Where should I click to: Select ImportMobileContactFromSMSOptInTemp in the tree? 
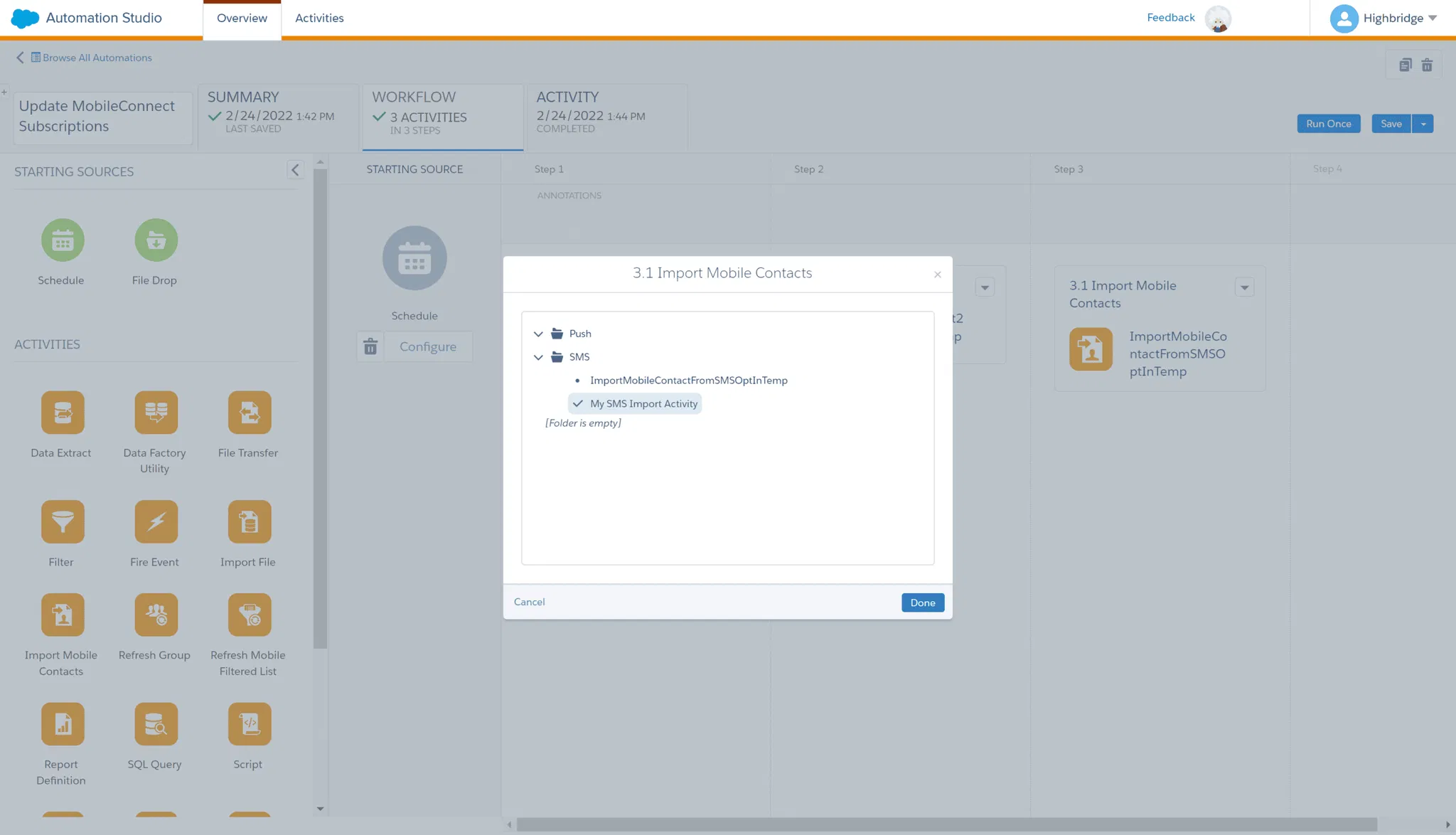tap(688, 380)
